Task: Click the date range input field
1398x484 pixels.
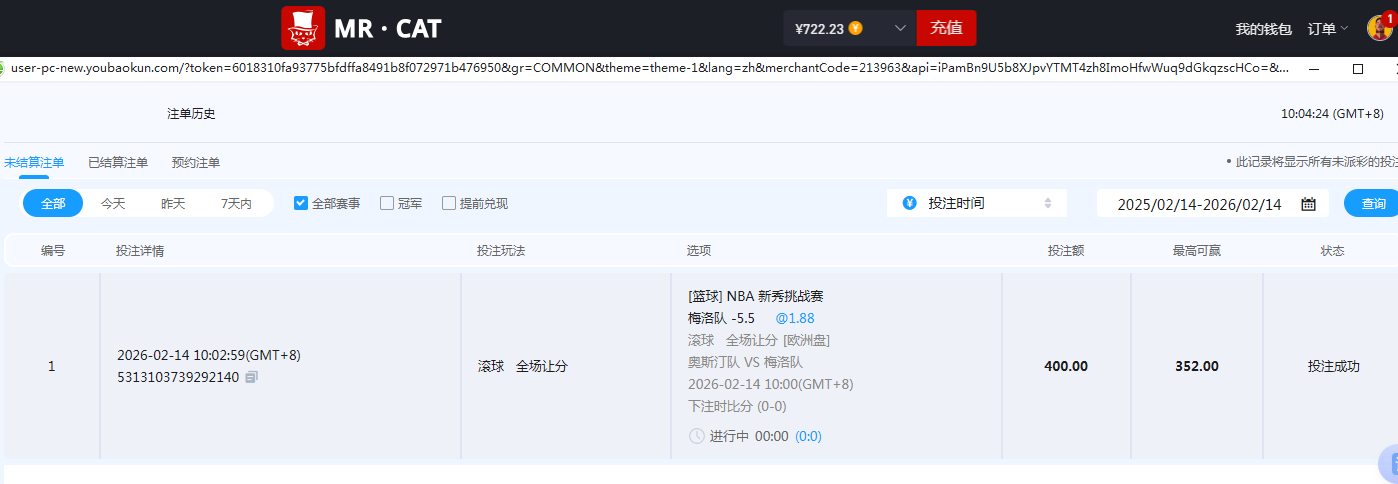Action: pos(1199,204)
